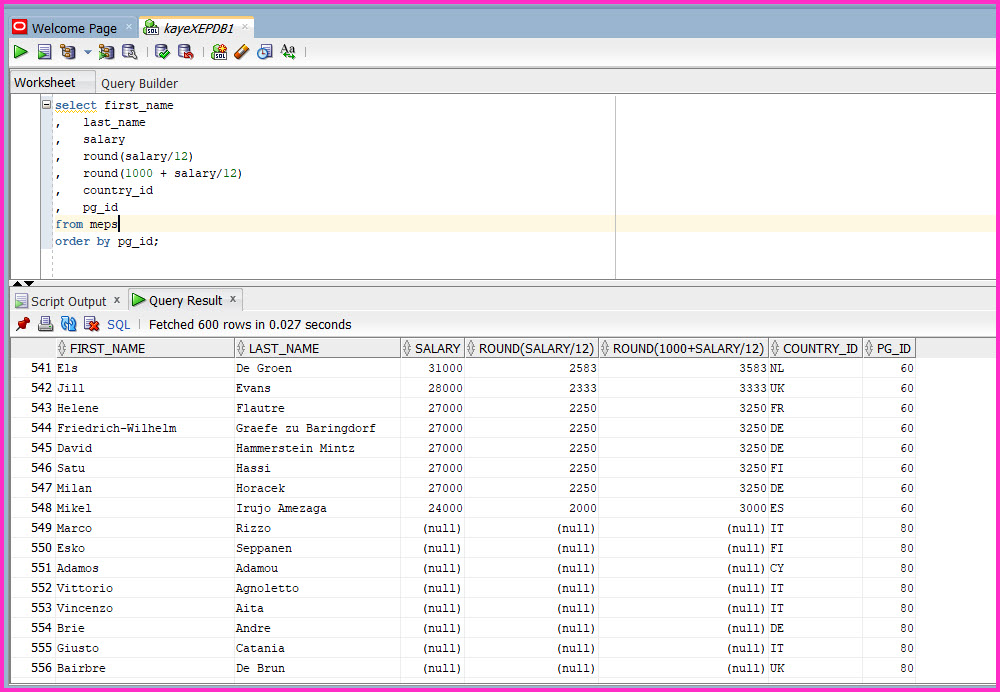Click the splitter's up arrow to expand results
The width and height of the screenshot is (1000, 692).
pyautogui.click(x=17, y=283)
